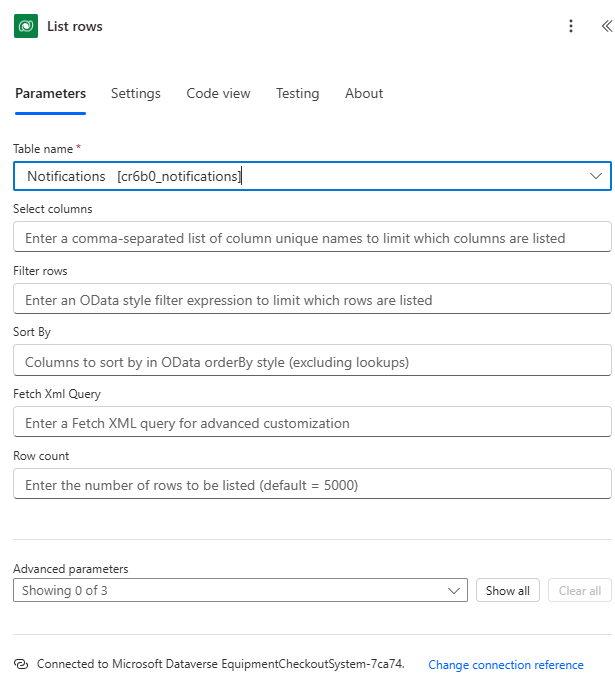Switch to the Parameters tab
Viewport: 615px width, 676px height.
click(x=50, y=93)
